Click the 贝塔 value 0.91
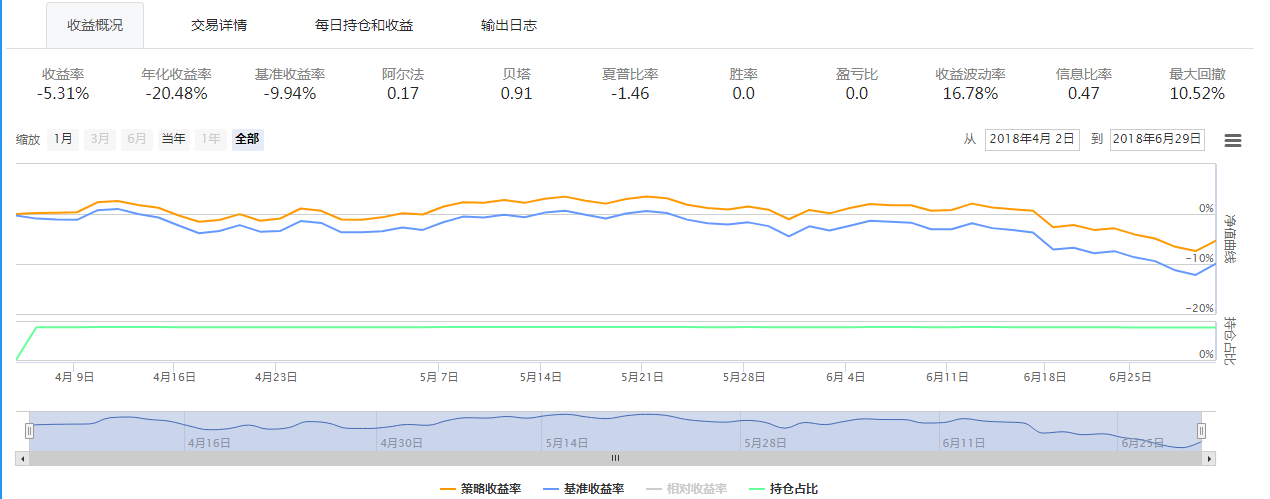Screen dimensions: 1270x499 coord(517,94)
